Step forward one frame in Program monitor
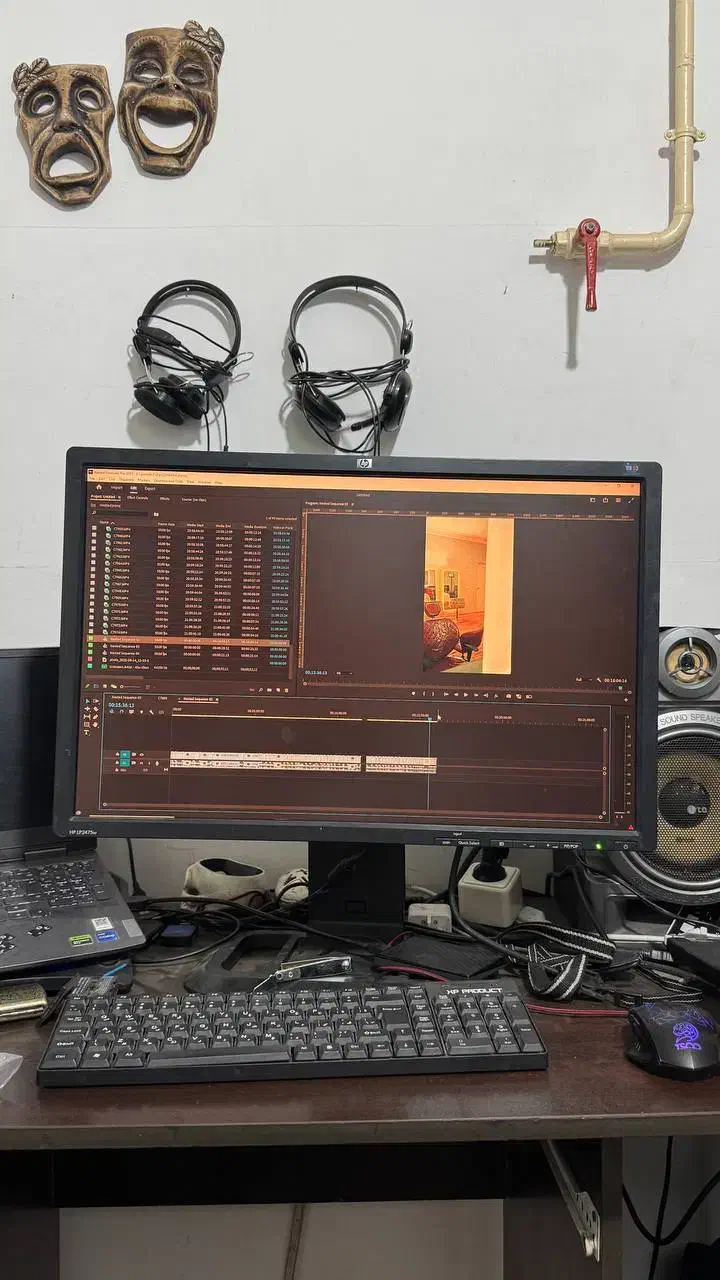The image size is (720, 1280). [476, 695]
